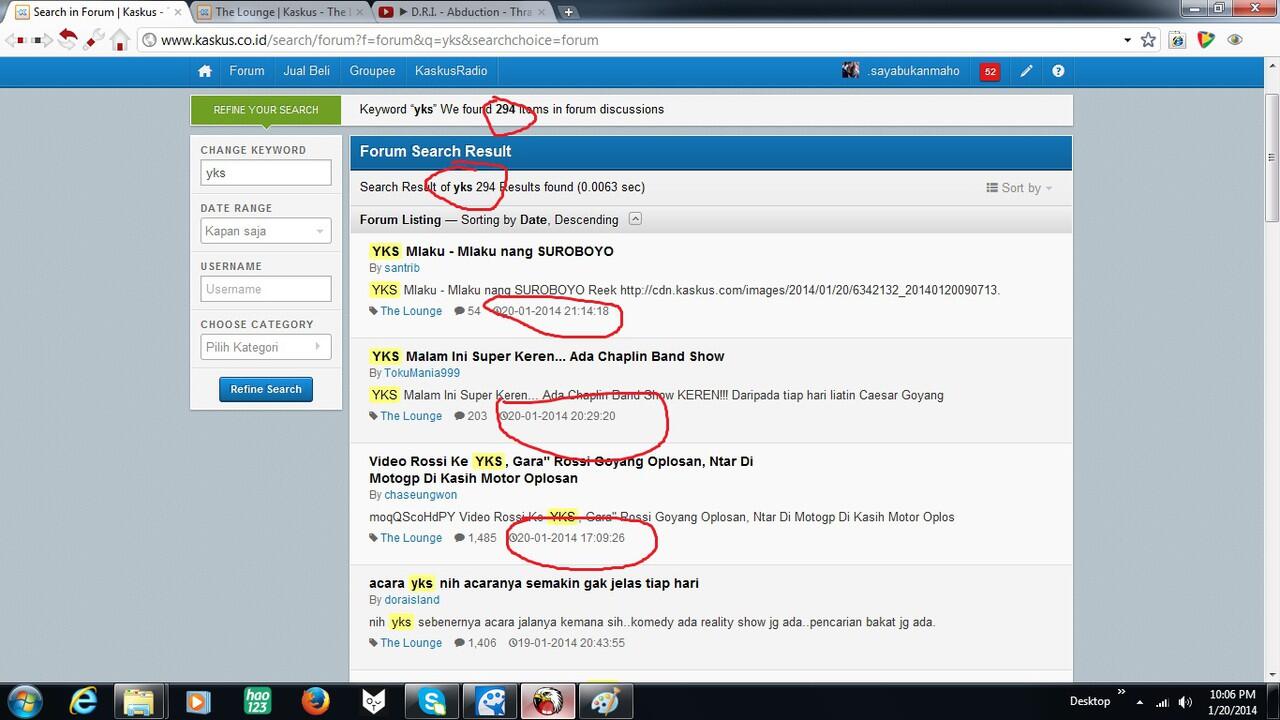Open the pencil create-post icon

pos(1026,71)
